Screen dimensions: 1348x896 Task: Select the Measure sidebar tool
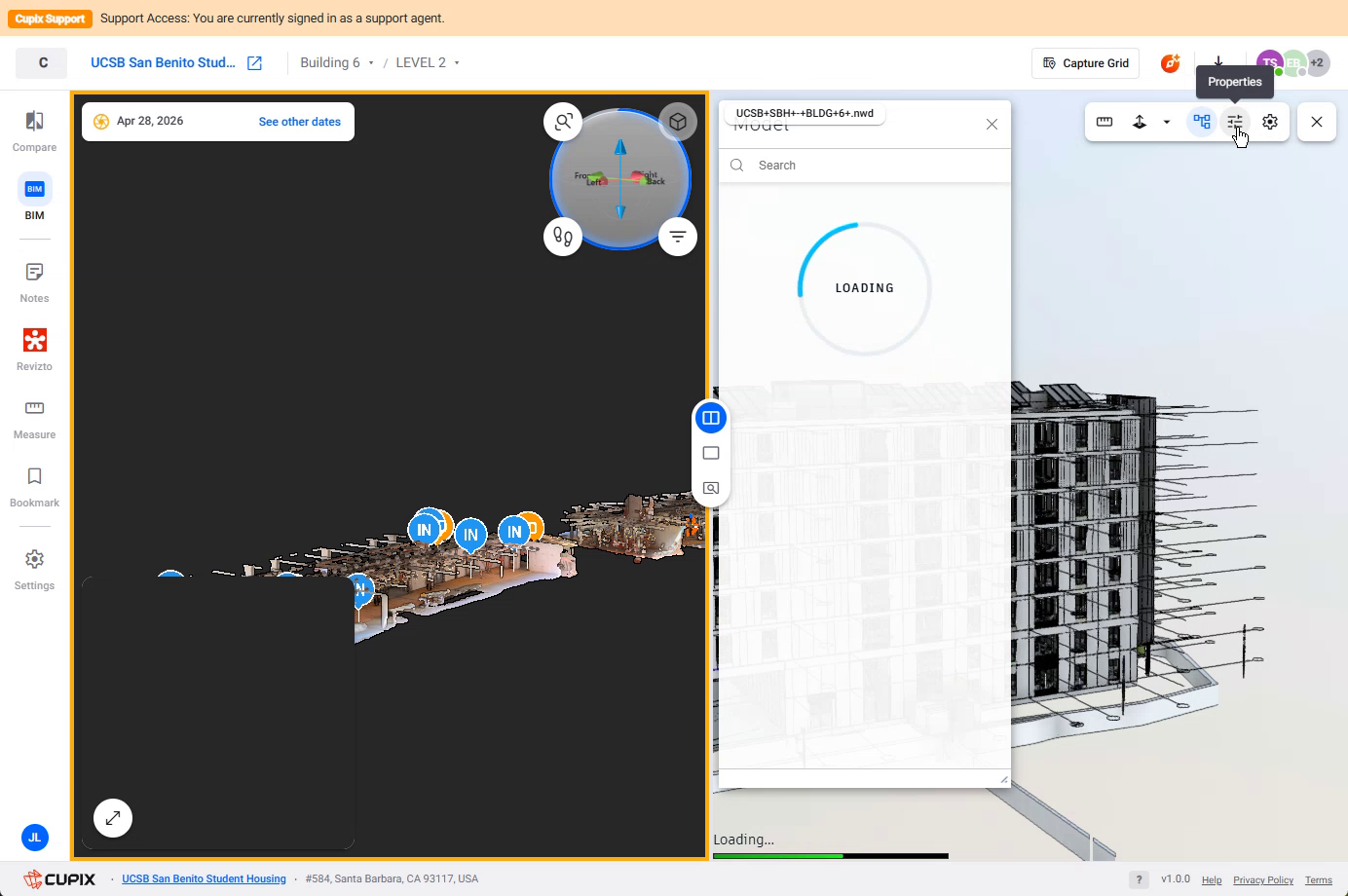coord(34,419)
